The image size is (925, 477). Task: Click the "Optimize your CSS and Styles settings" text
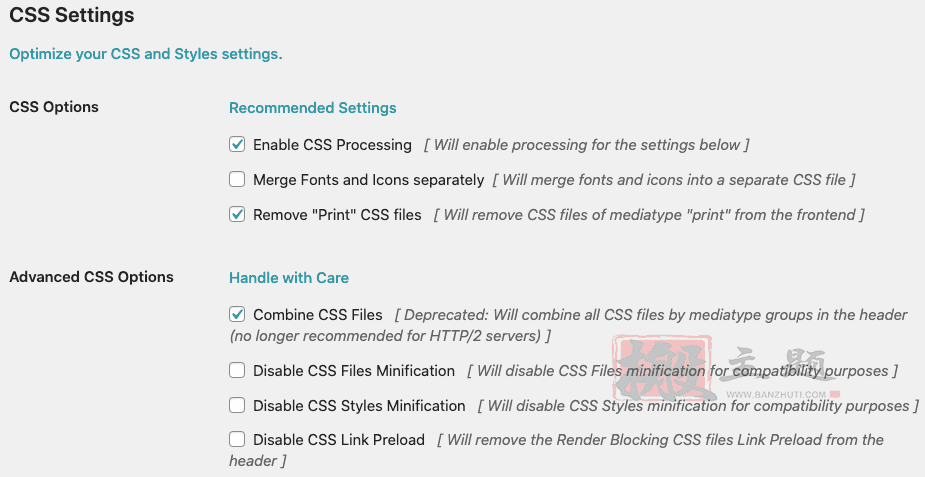(x=146, y=54)
